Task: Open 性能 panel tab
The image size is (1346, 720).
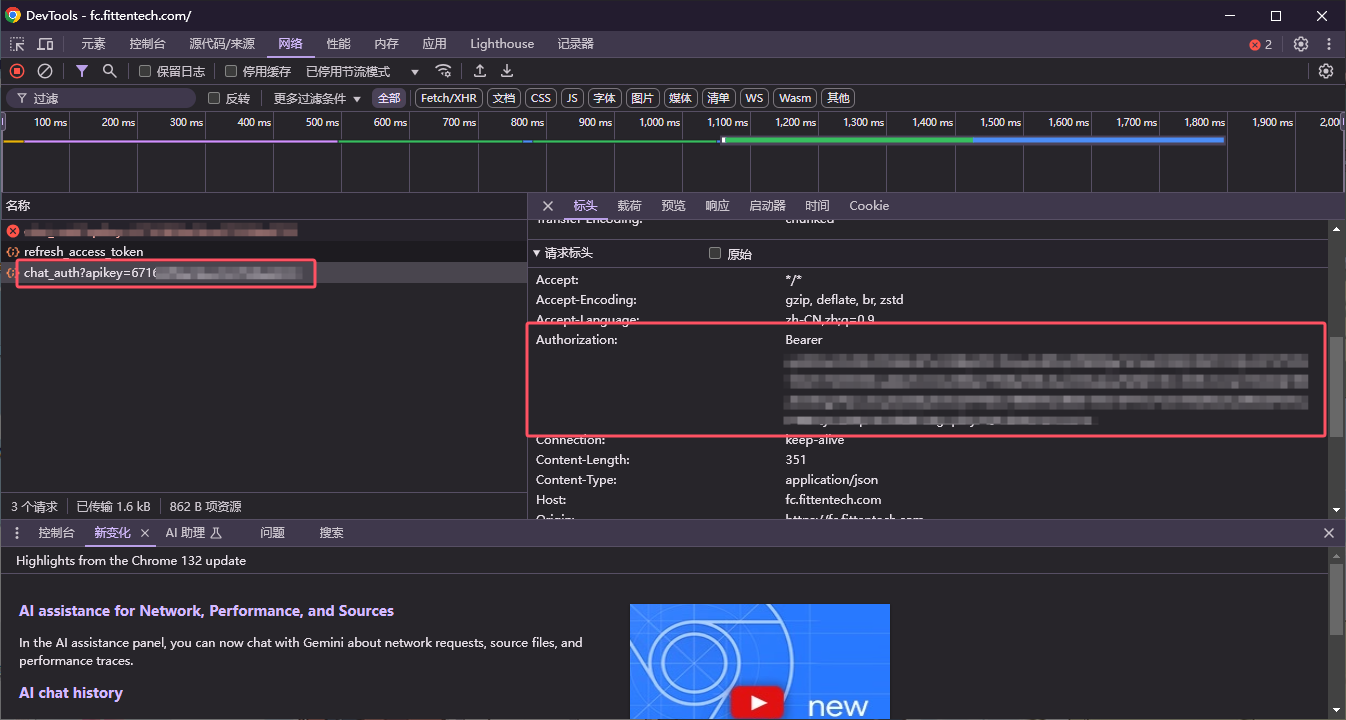Action: (x=339, y=44)
